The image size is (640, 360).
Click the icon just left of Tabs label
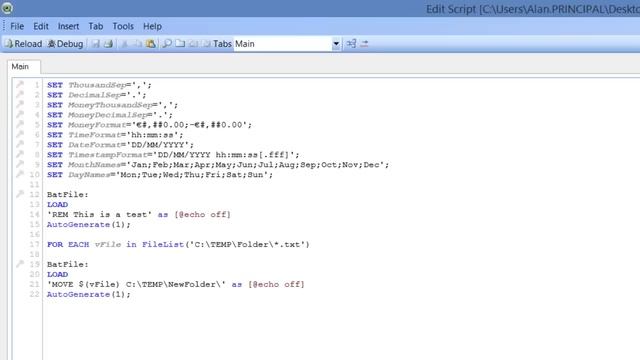pyautogui.click(x=206, y=44)
